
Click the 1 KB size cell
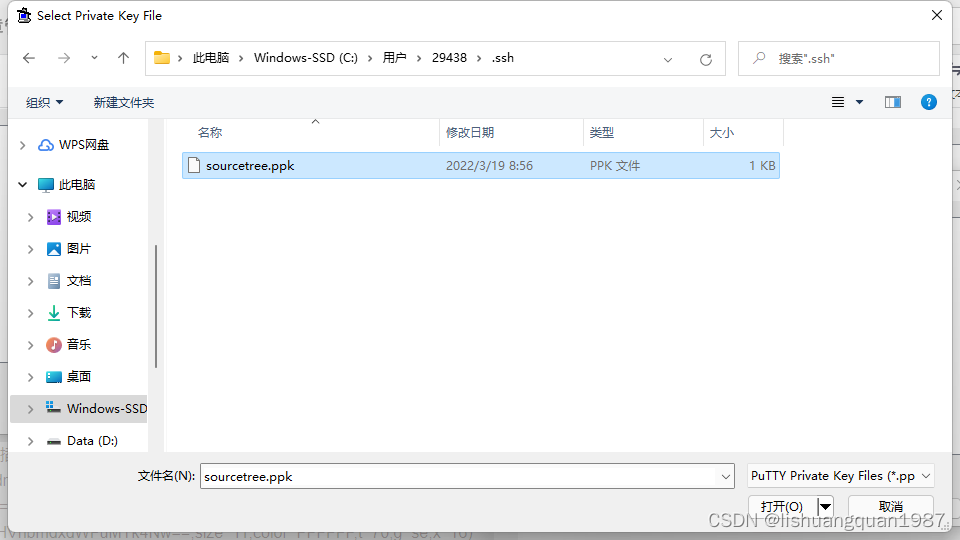762,166
